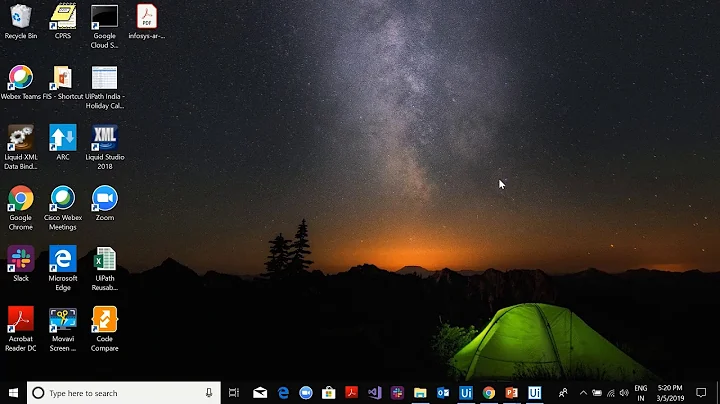Select the Liquid XML Data Binder icon

pos(21,147)
